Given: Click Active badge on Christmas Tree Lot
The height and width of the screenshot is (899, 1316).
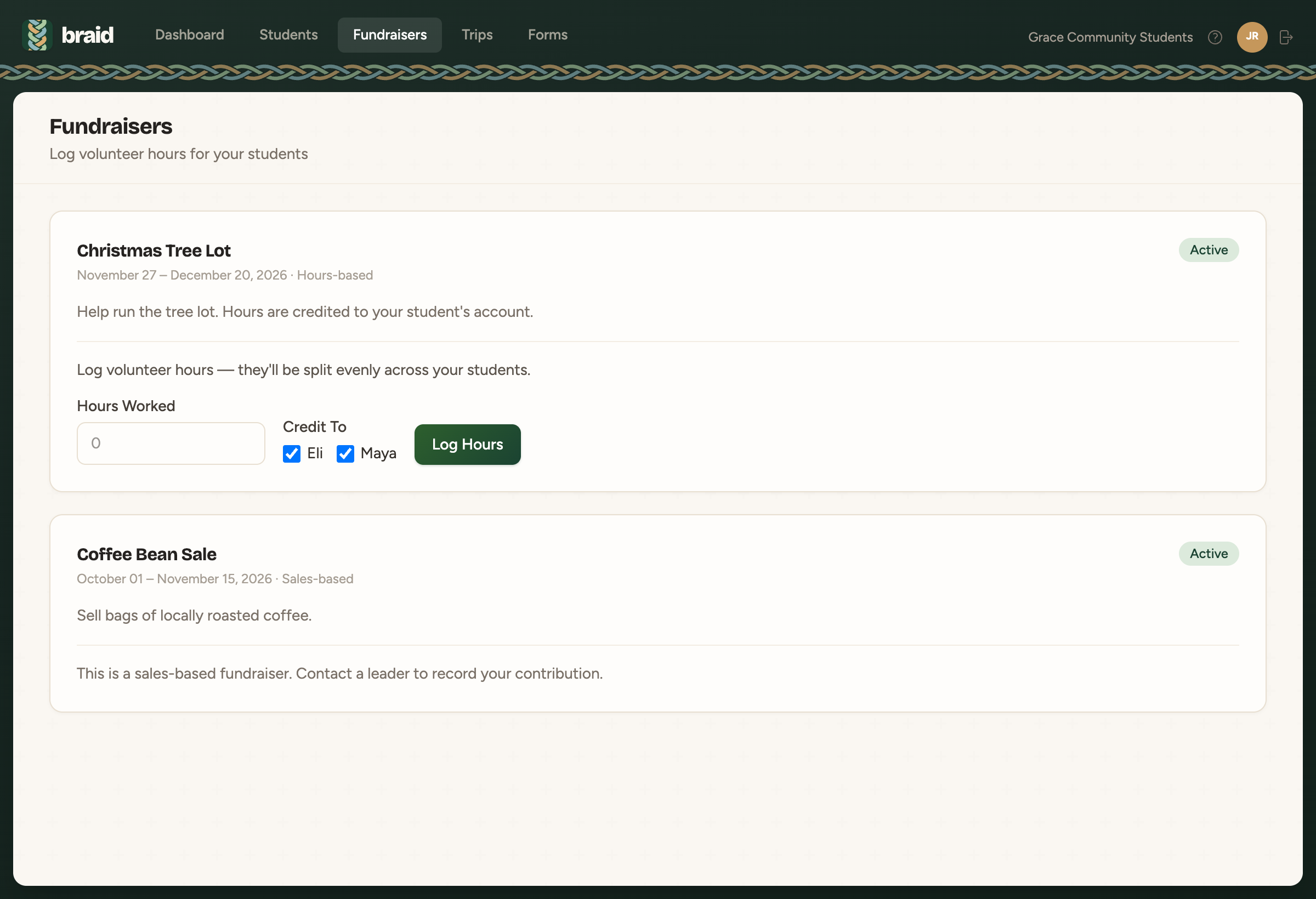Looking at the screenshot, I should 1209,250.
